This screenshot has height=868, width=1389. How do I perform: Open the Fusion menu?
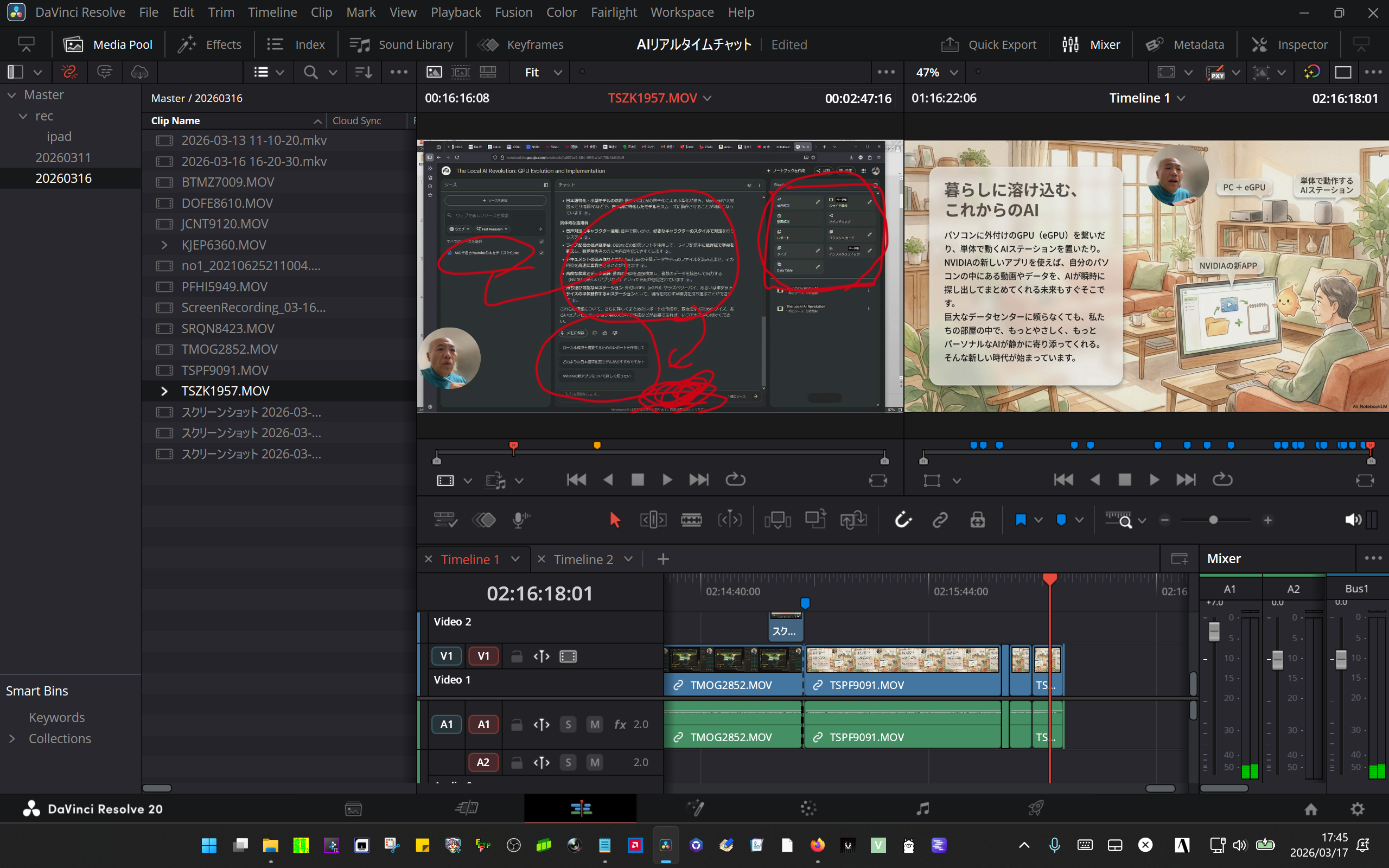coord(513,12)
